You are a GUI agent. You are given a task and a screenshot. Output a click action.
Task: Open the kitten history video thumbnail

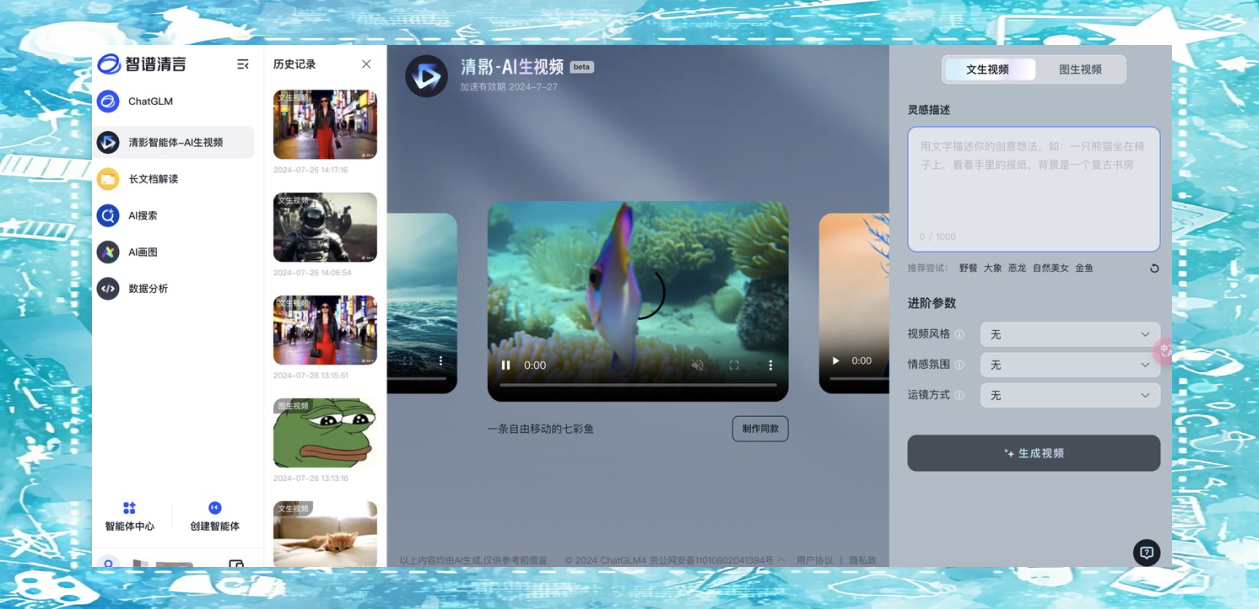(x=325, y=534)
